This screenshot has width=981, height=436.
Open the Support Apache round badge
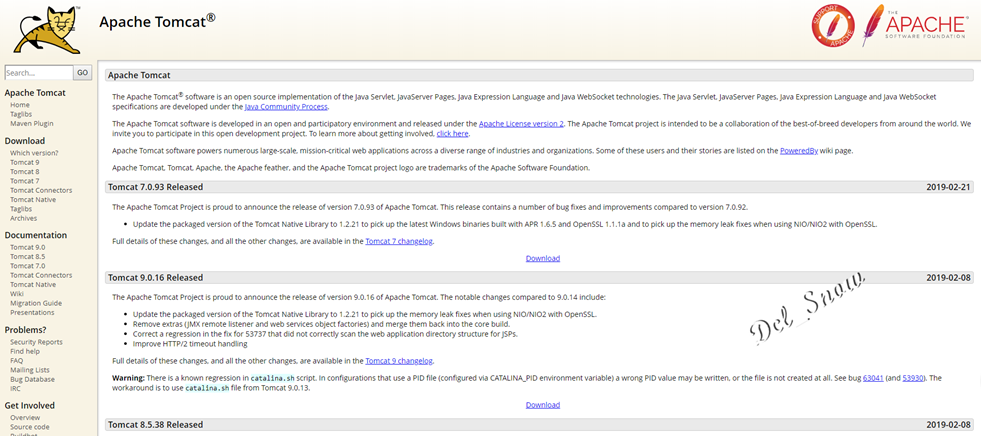(x=833, y=26)
